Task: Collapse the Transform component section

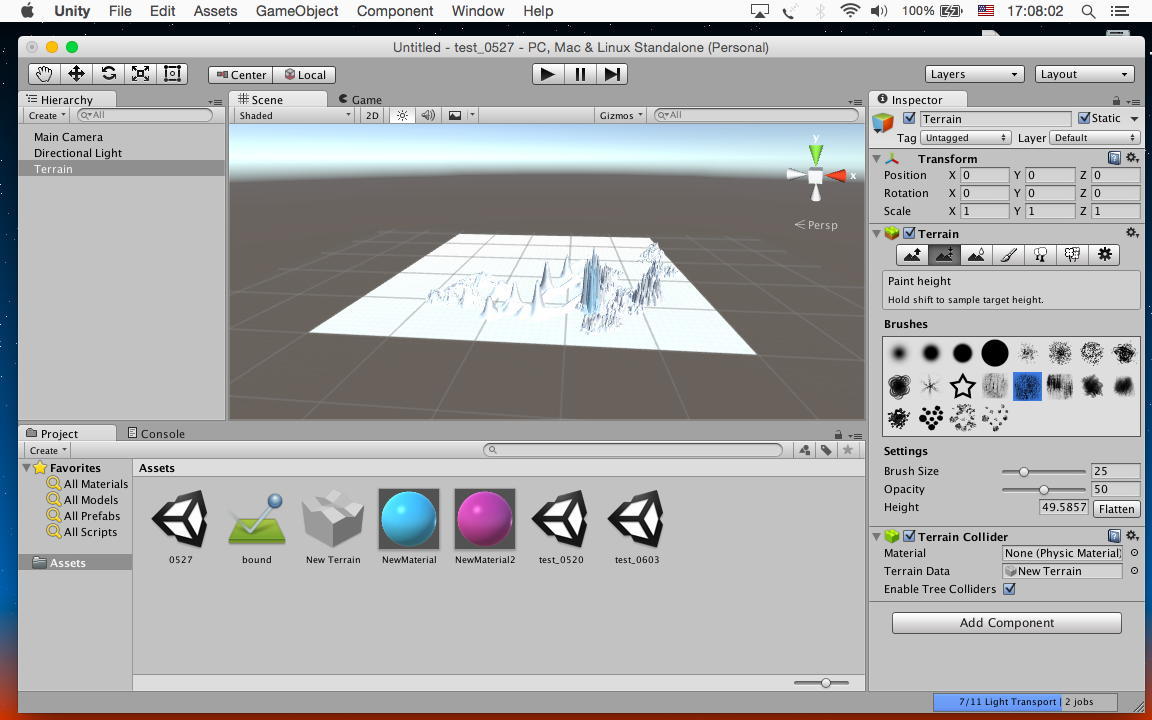Action: [877, 158]
